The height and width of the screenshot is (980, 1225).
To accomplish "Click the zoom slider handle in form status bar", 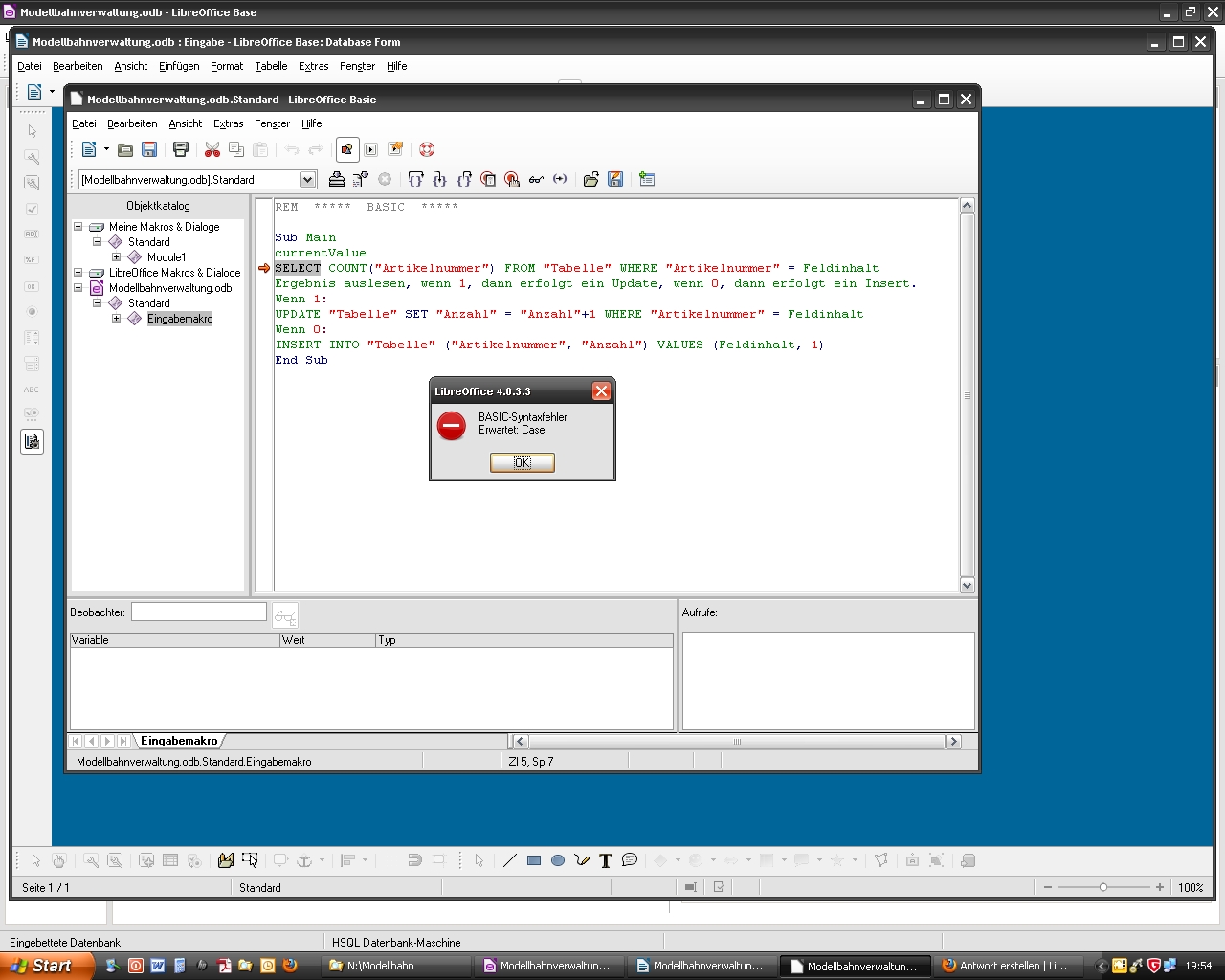I will pyautogui.click(x=1103, y=887).
